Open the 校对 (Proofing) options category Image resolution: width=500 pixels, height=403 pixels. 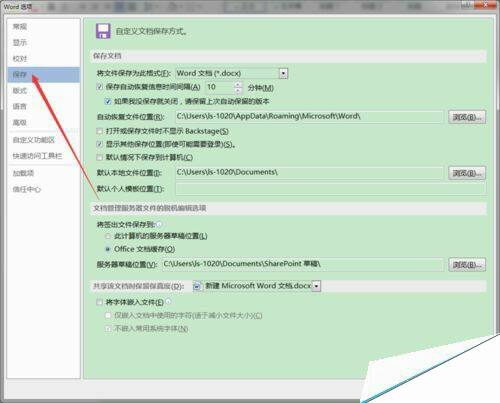tap(43, 59)
